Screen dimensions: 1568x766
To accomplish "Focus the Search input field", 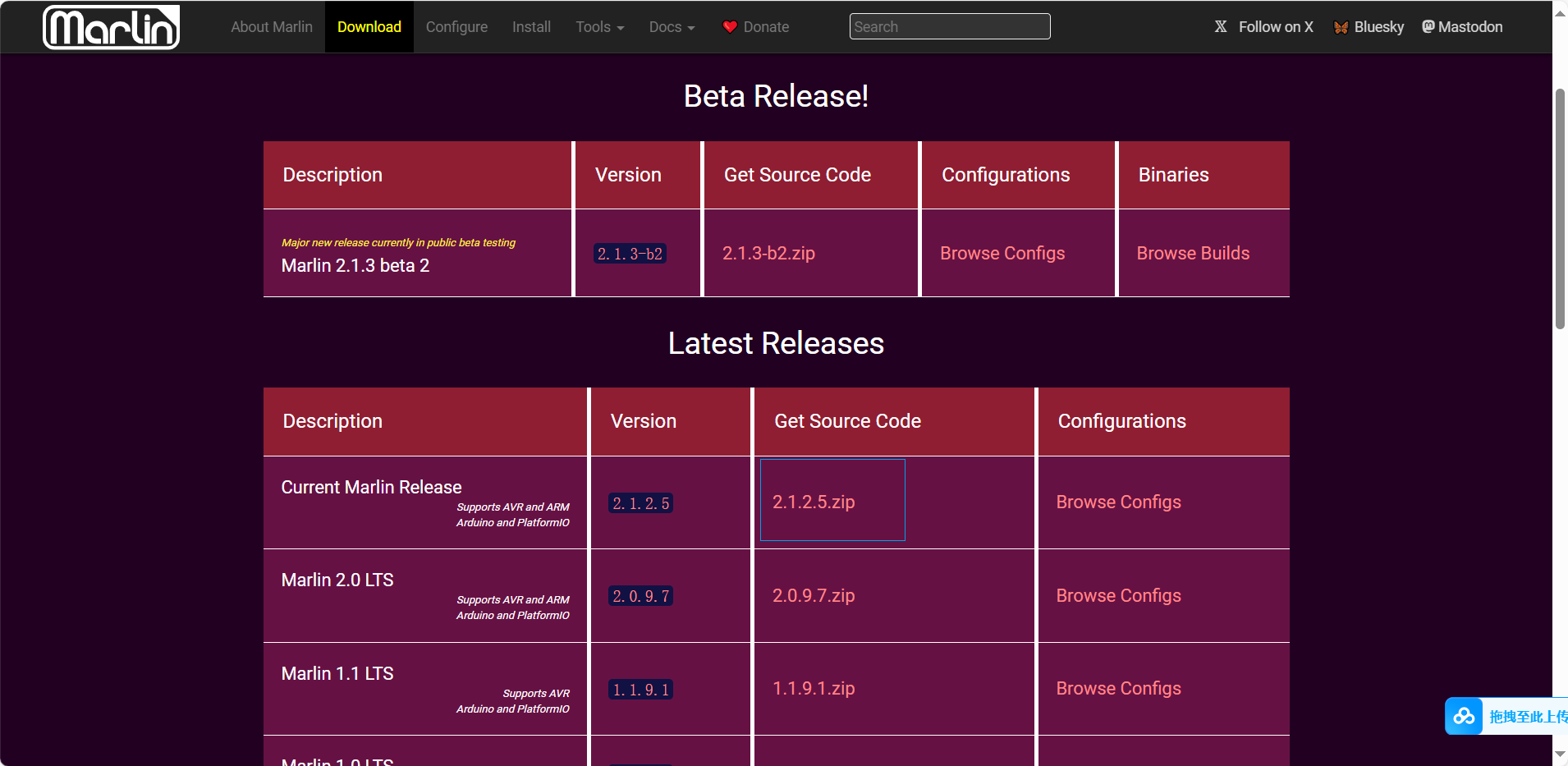I will (x=950, y=26).
